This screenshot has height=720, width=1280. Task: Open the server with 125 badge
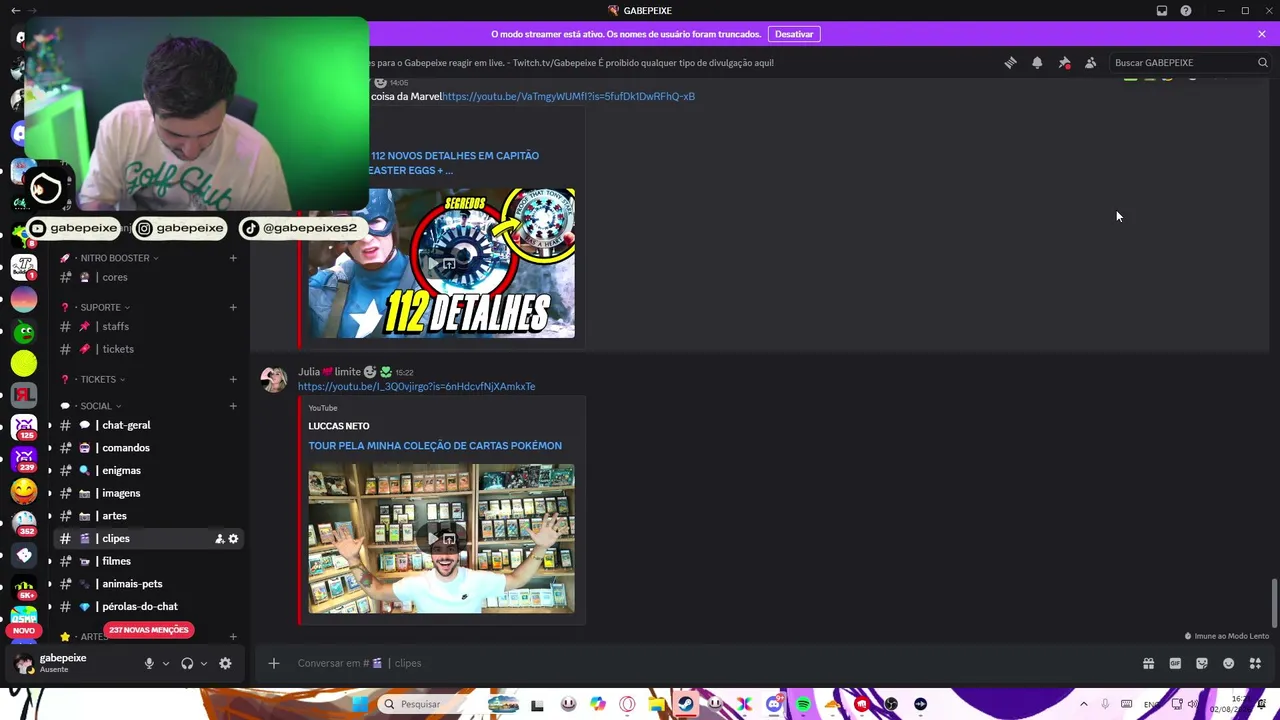(x=24, y=427)
